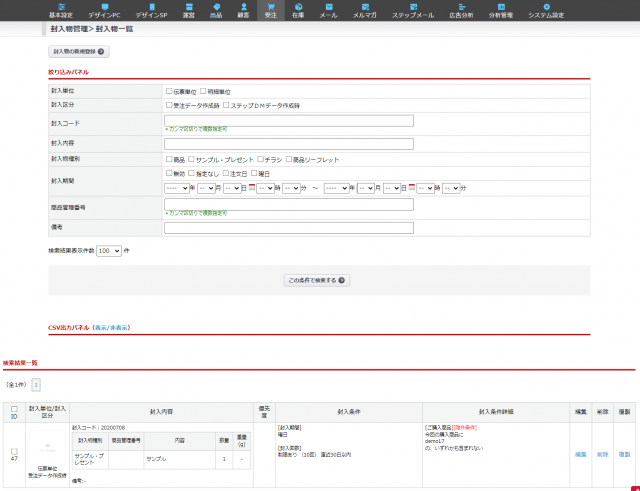Click the この条件で検索する button

coord(317,281)
